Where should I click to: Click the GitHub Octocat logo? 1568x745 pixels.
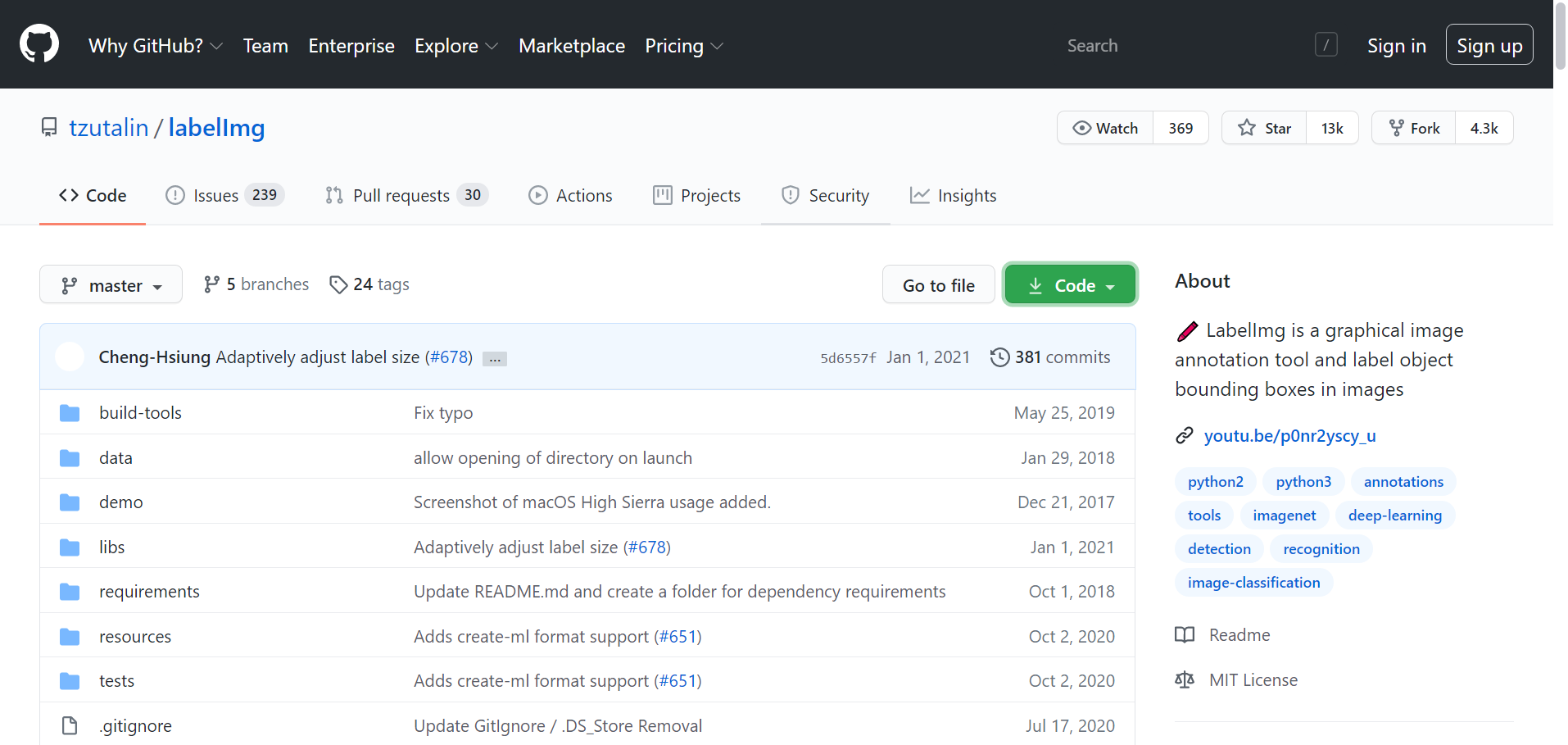39,44
